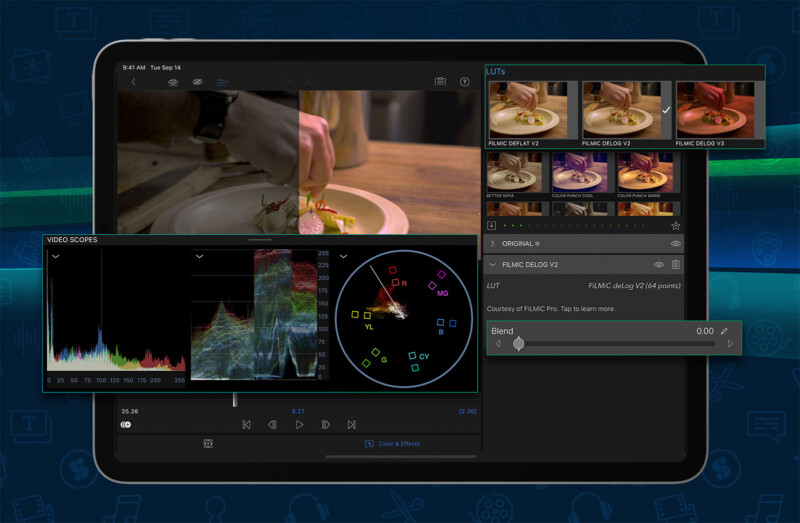This screenshot has width=800, height=523.
Task: Click the LUTs section heading
Action: click(495, 71)
